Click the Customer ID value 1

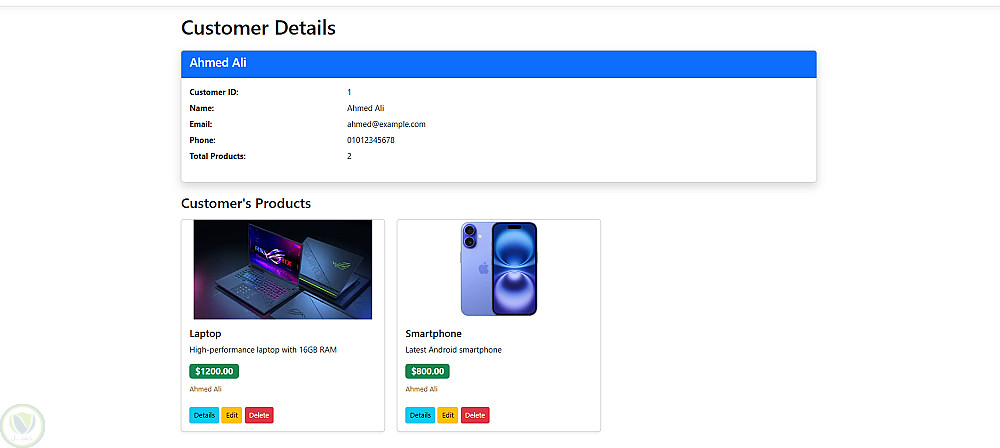[x=349, y=92]
